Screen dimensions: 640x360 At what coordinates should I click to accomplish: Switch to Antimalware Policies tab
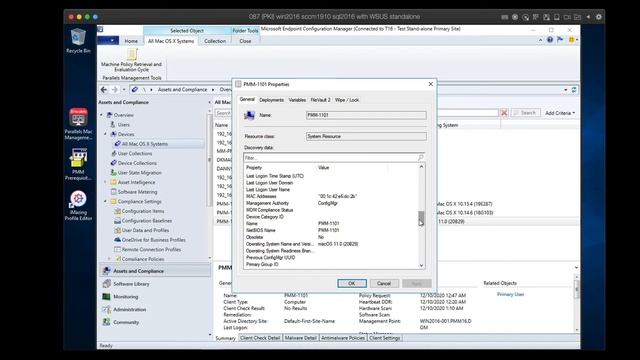[x=343, y=338]
